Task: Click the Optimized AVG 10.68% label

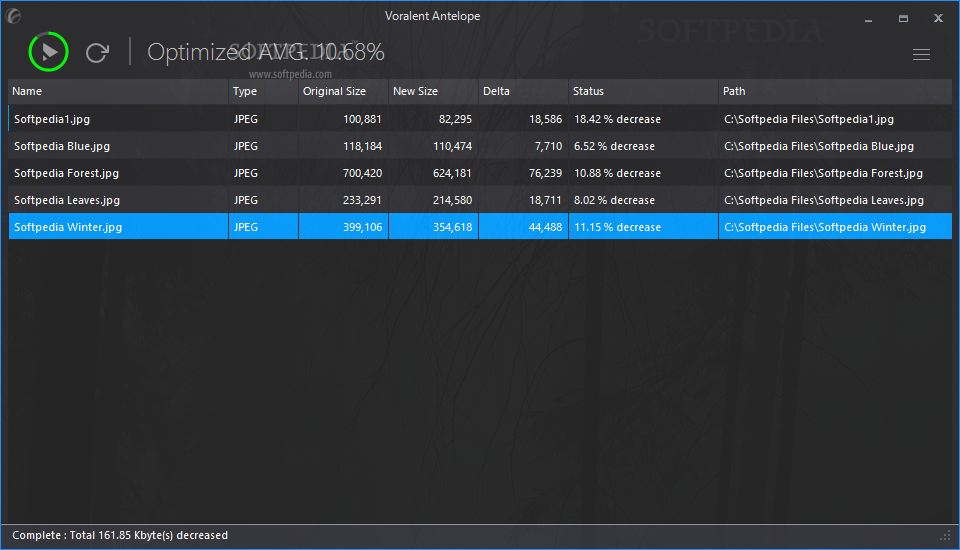Action: (x=266, y=53)
